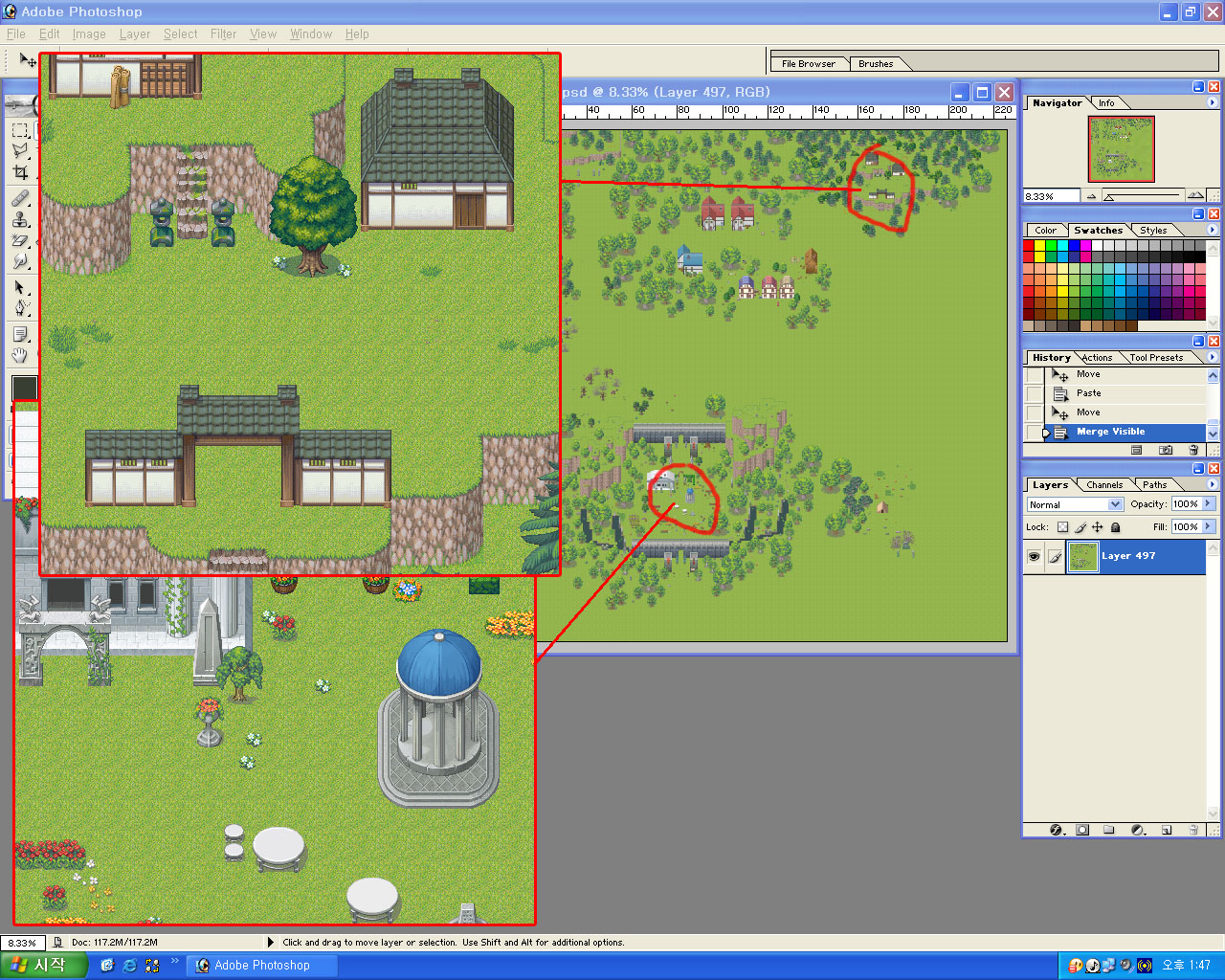
Task: Select Layer 497 name in Layers panel
Action: (1128, 556)
